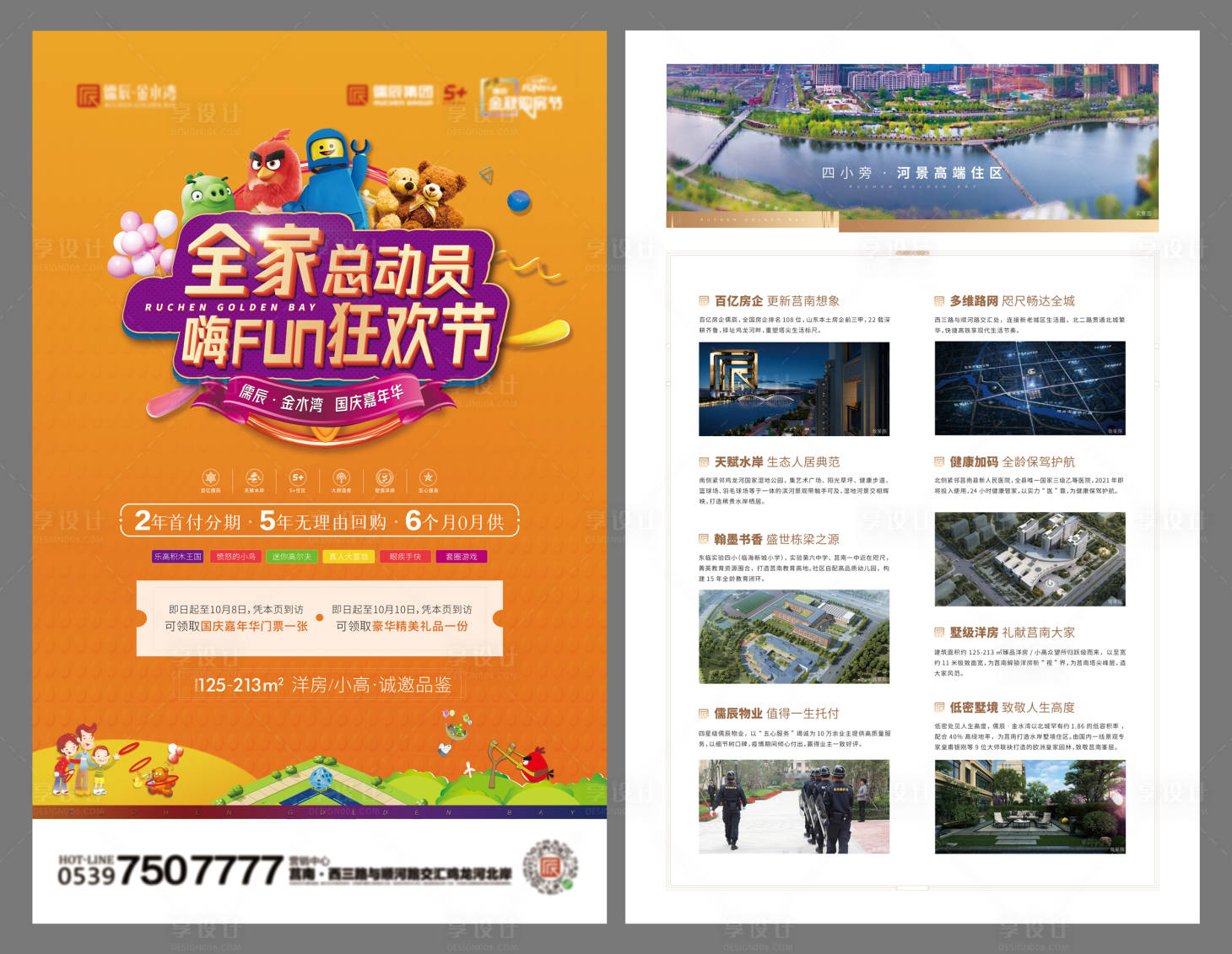Click the 低密墅境 致敬人生高度 heading
1232x954 pixels.
1013,708
